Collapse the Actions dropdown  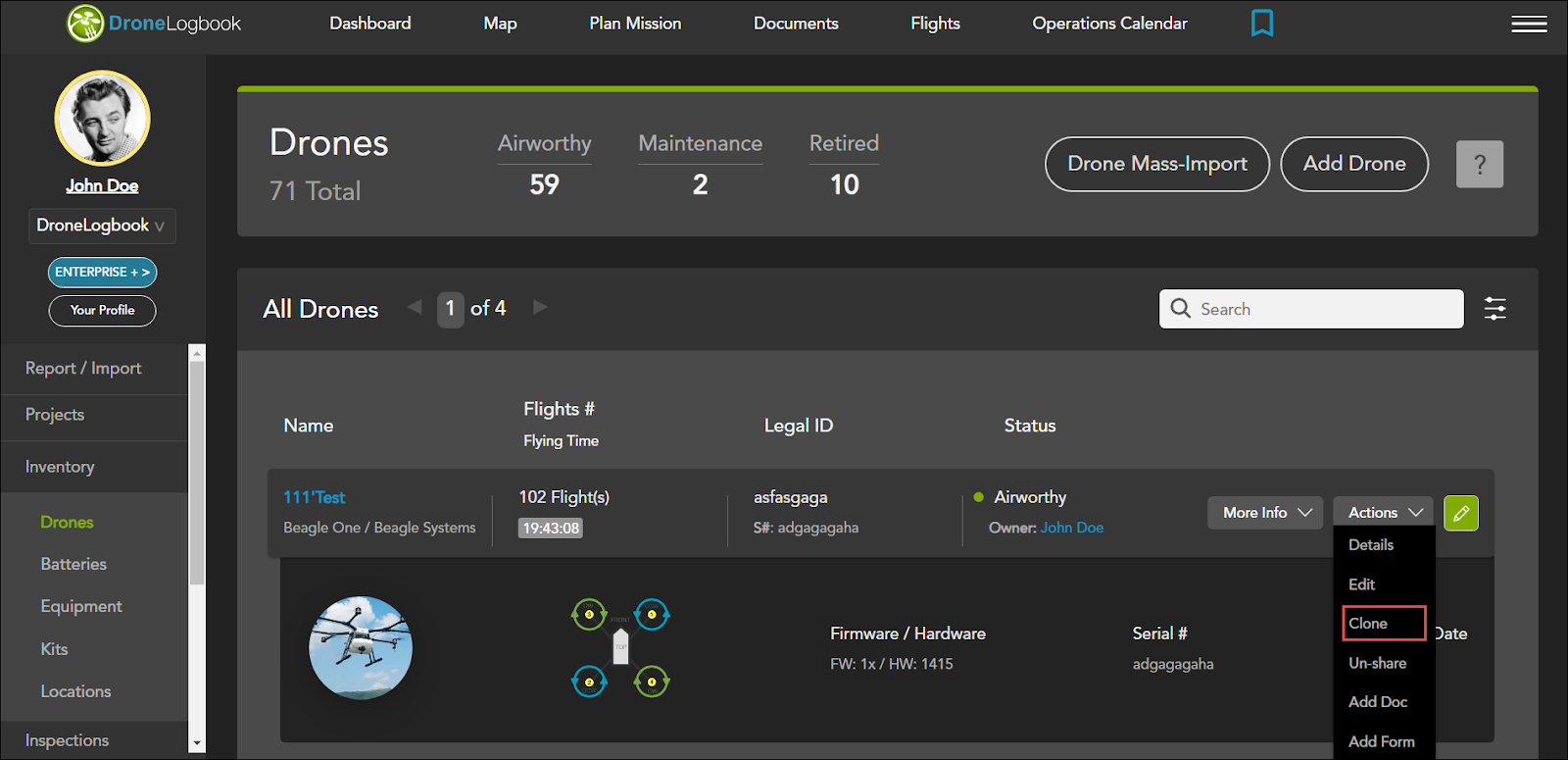coord(1384,513)
